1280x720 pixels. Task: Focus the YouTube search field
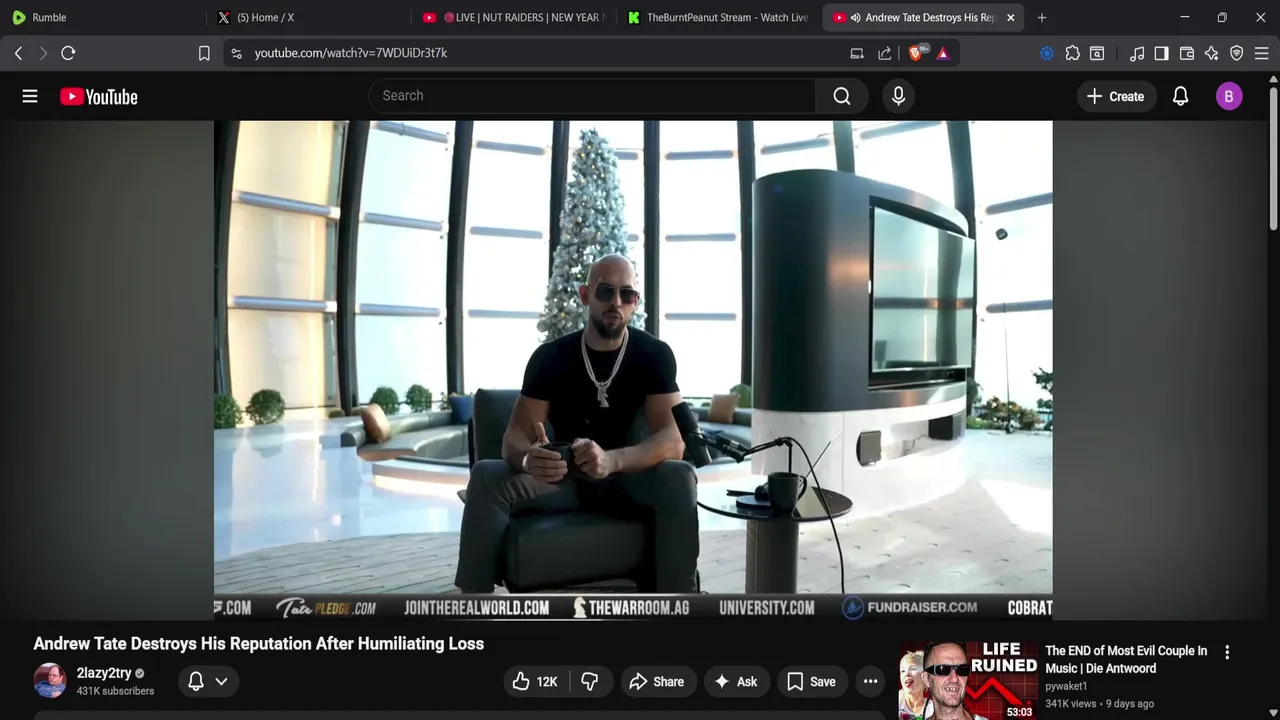click(x=592, y=96)
